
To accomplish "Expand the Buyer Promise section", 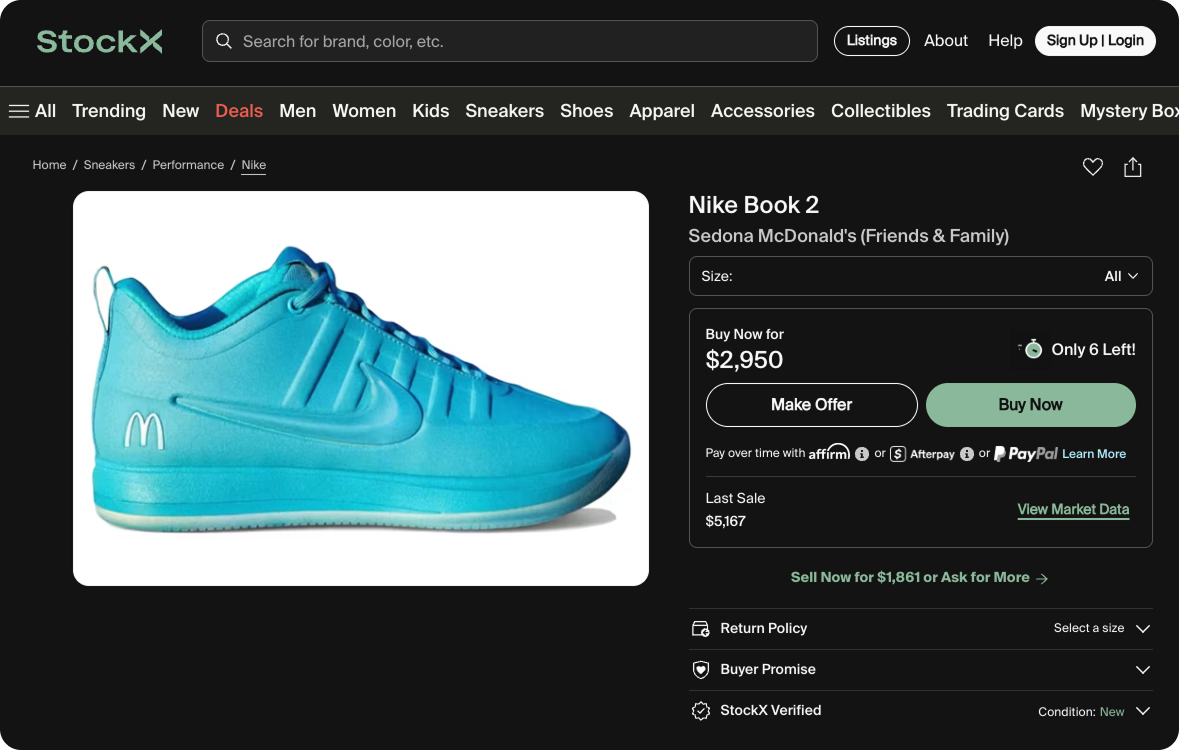I will 920,670.
